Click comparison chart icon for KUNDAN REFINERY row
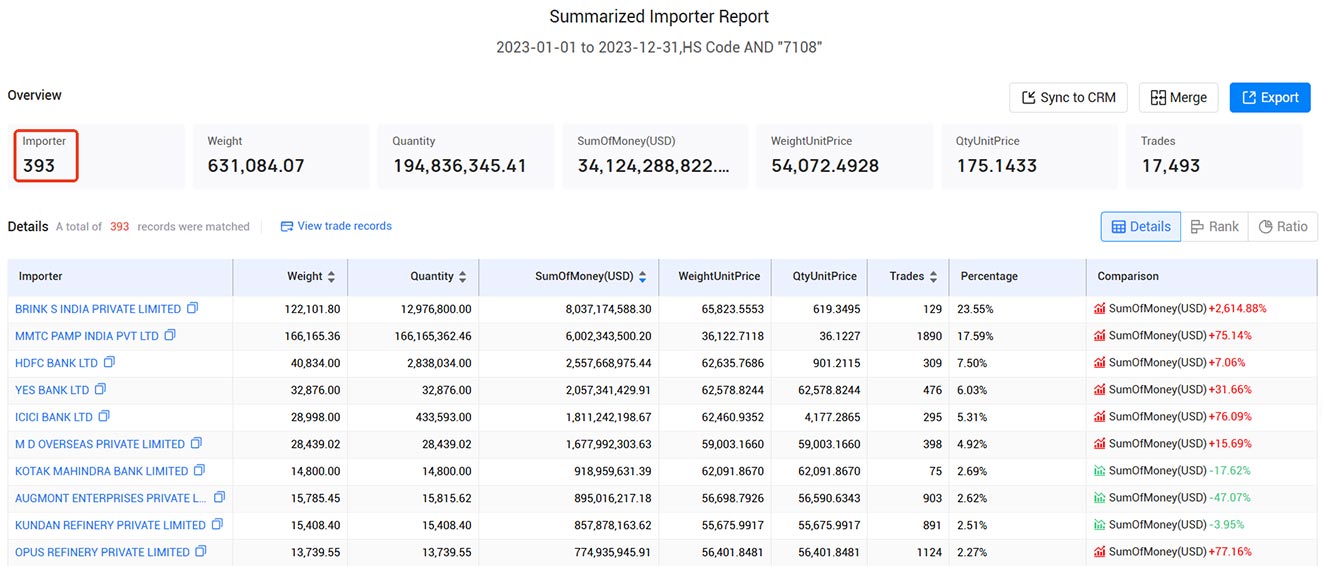The width and height of the screenshot is (1322, 566). click(1100, 525)
